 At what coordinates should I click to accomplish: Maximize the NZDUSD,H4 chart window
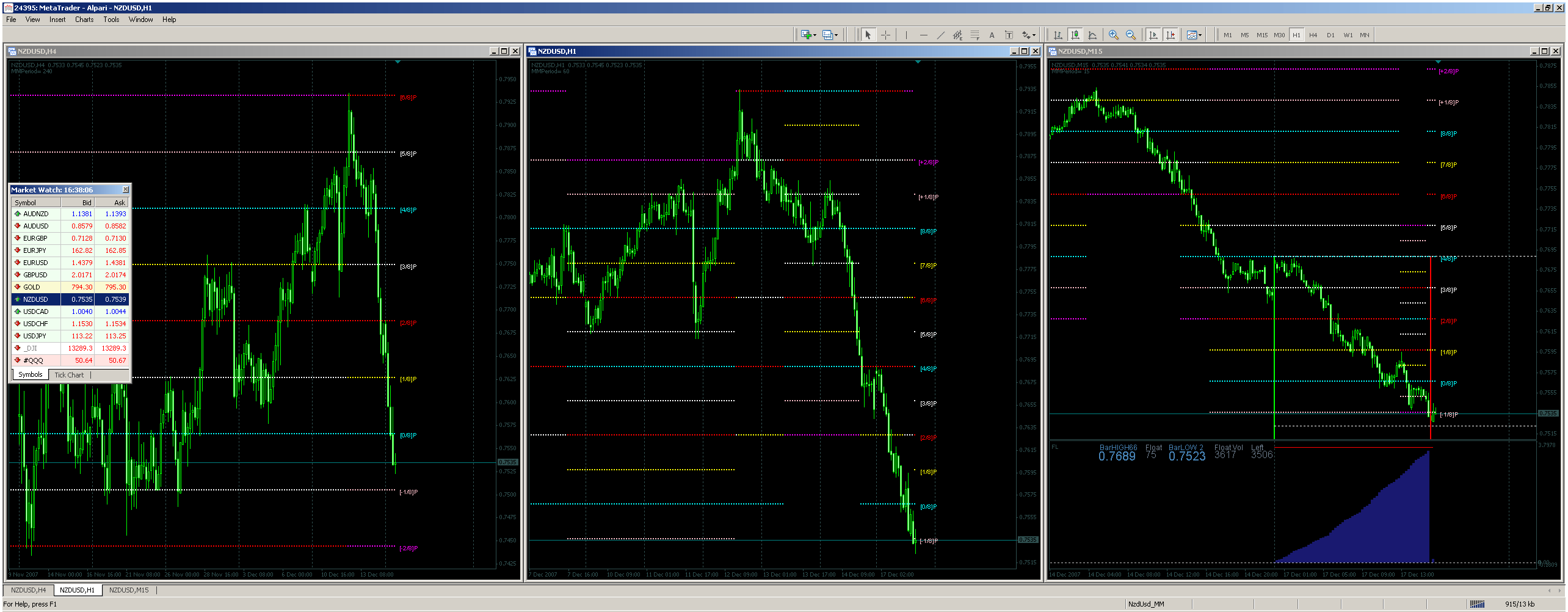point(504,51)
